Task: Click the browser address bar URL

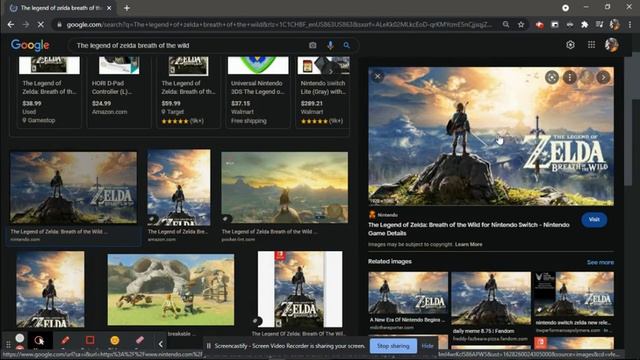Action: coord(280,25)
